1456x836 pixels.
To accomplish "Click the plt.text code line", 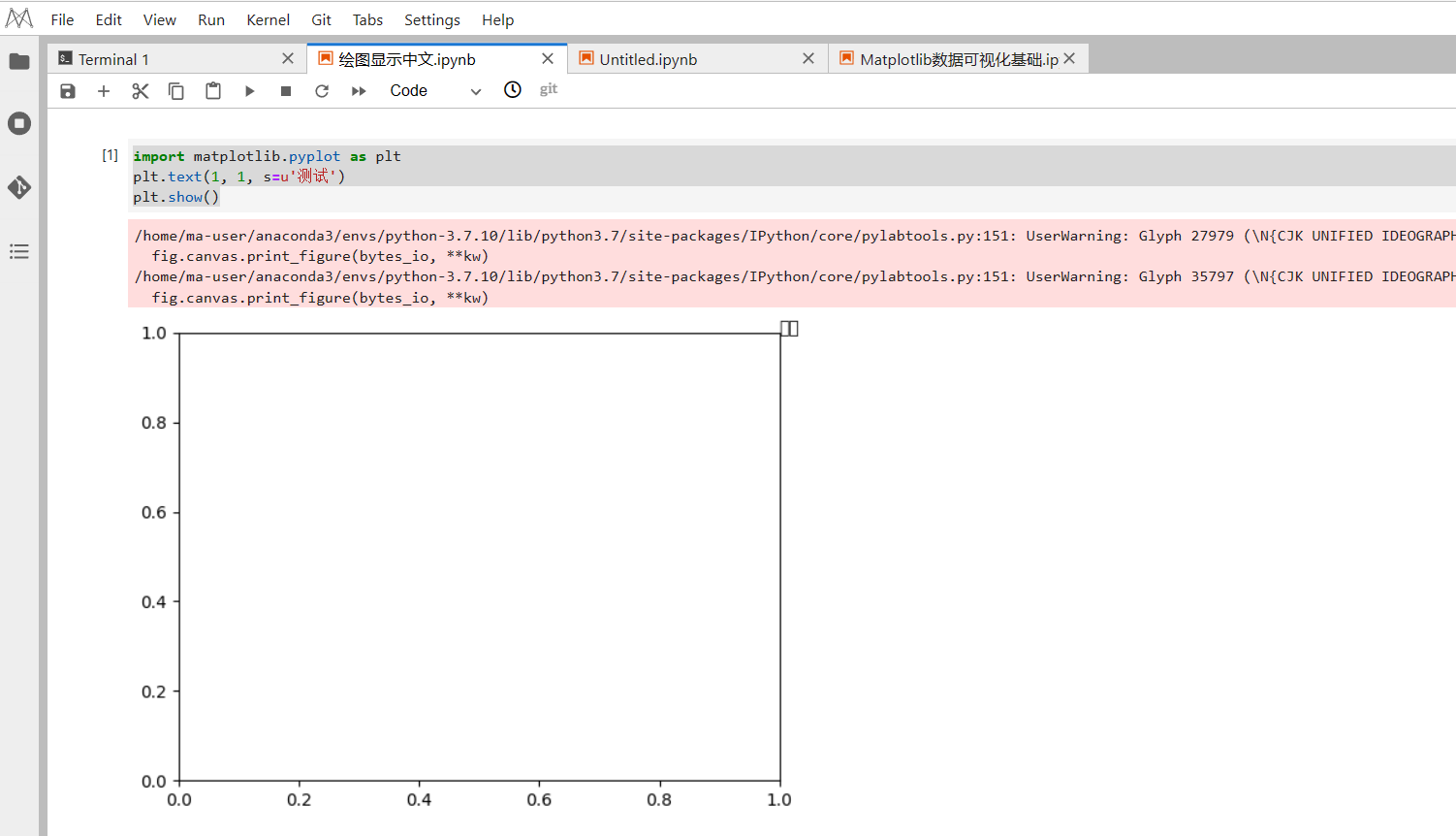I will (239, 177).
